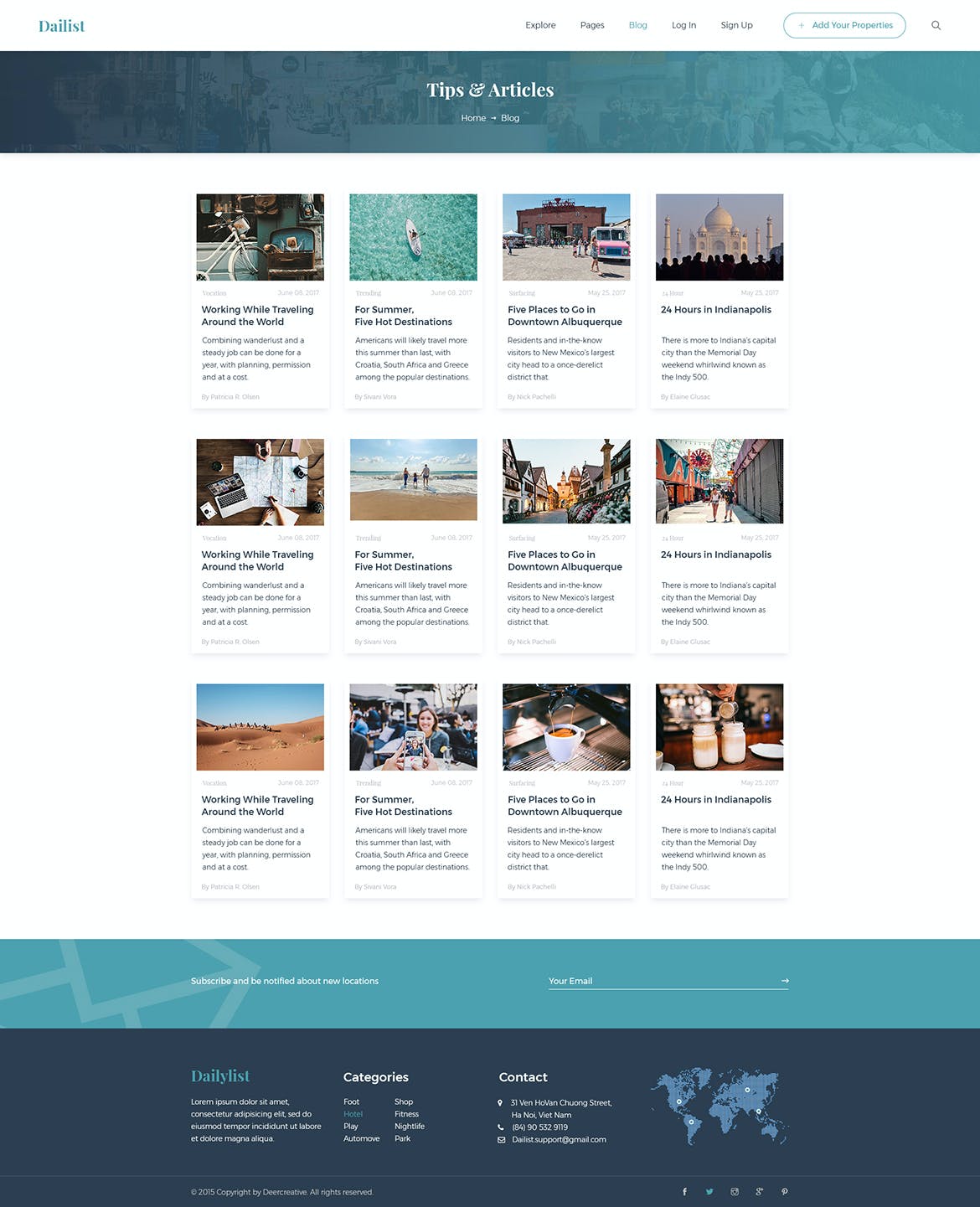980x1207 pixels.
Task: Open the Google Plus icon in footer
Action: point(760,1192)
